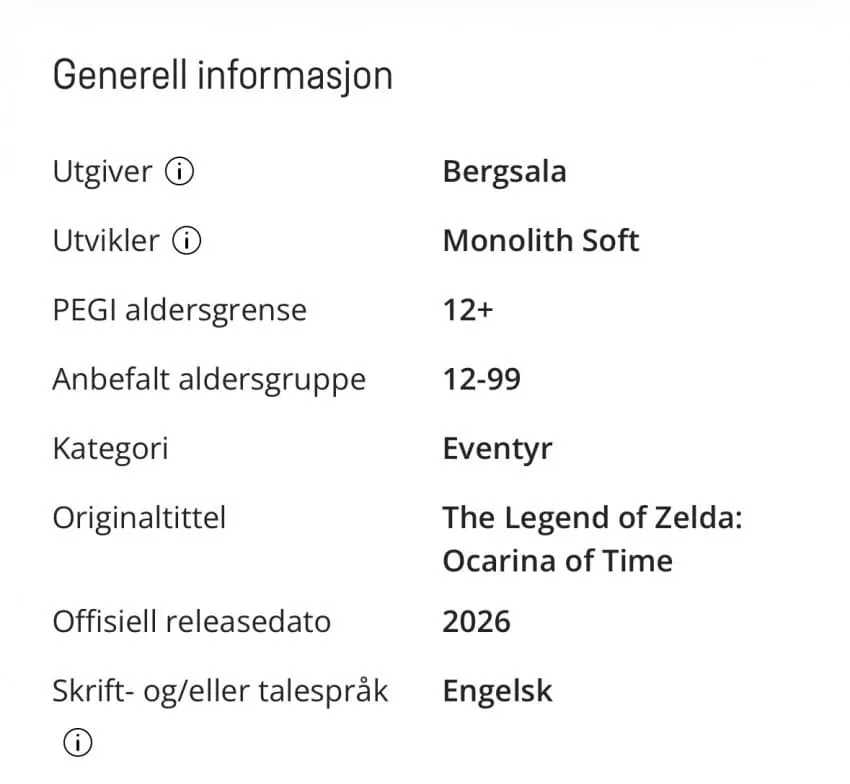Click the Skrift- og/eller talespråk label
850x784 pixels.
(x=221, y=691)
